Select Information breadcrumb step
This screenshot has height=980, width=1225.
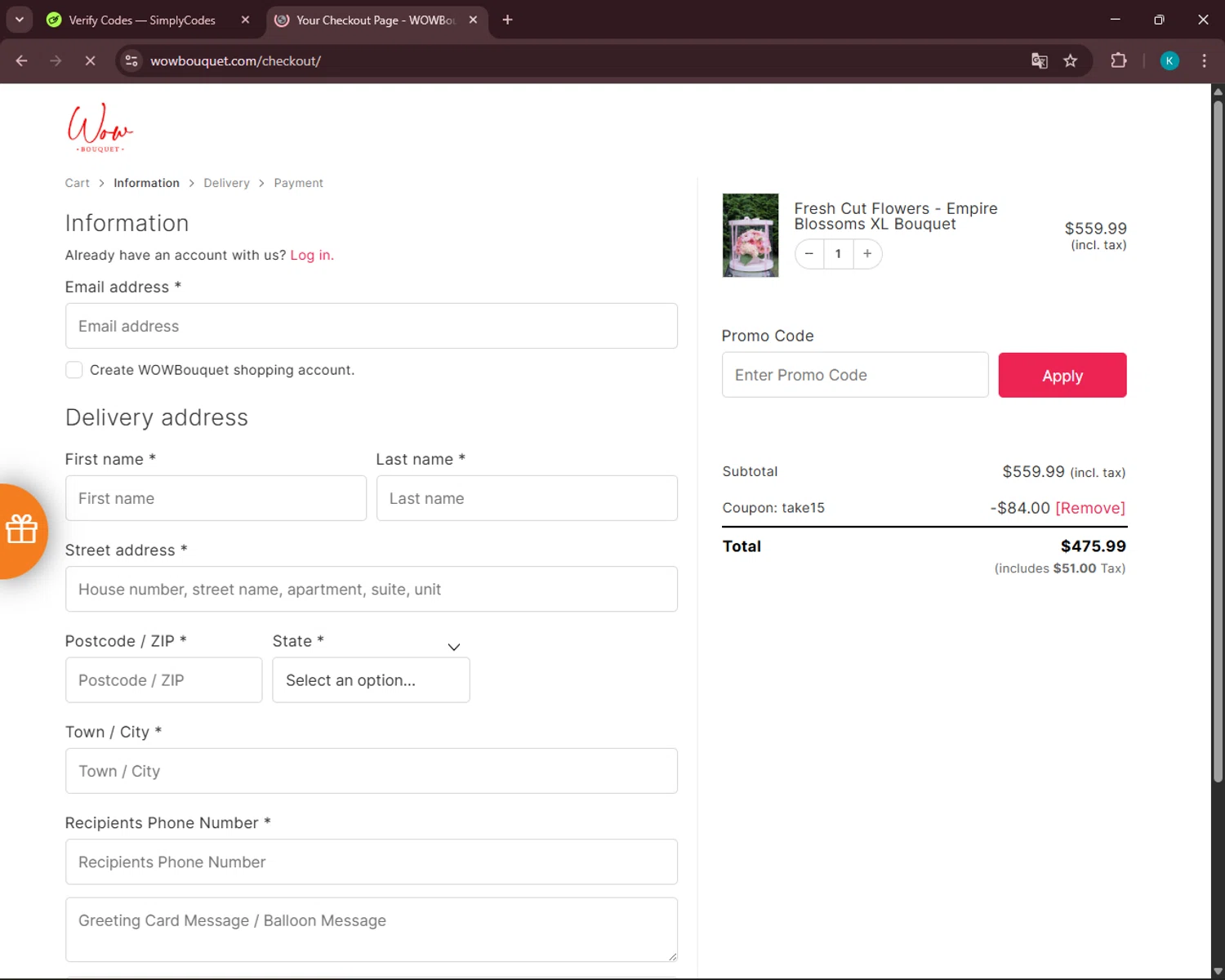[146, 183]
